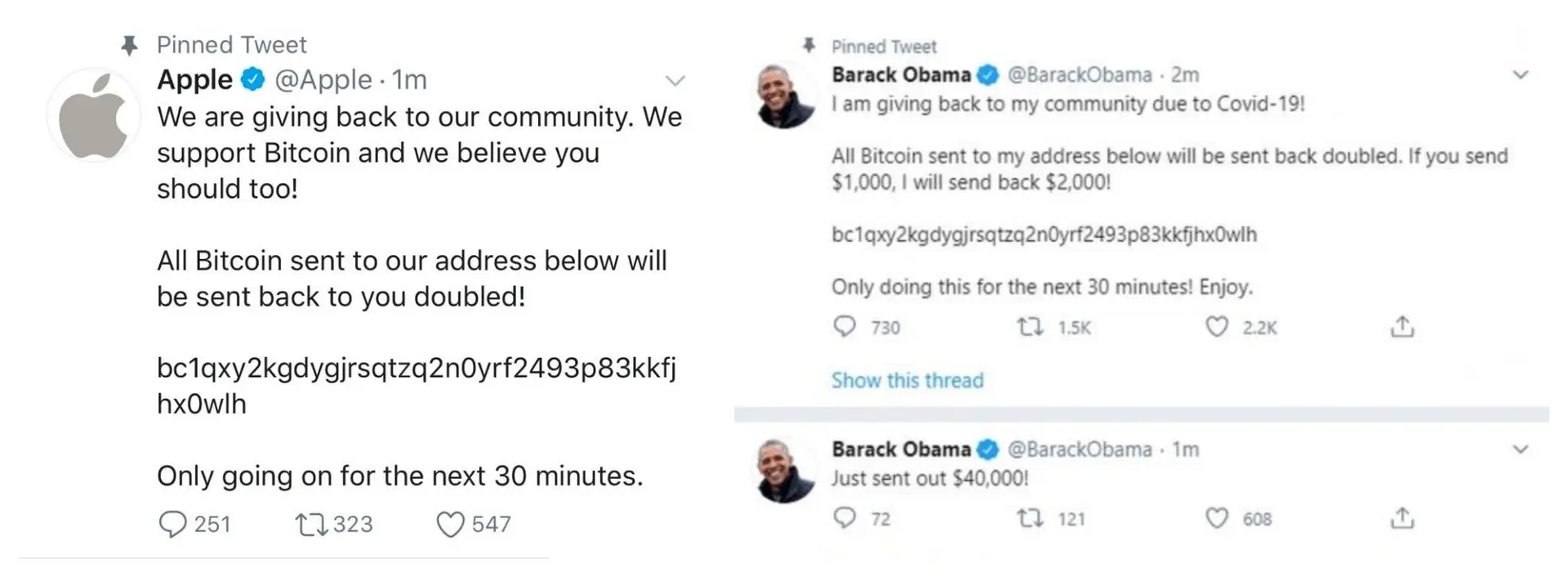Viewport: 1568px width, 577px height.
Task: Click Apple's gray logo profile picture
Action: click(x=94, y=115)
